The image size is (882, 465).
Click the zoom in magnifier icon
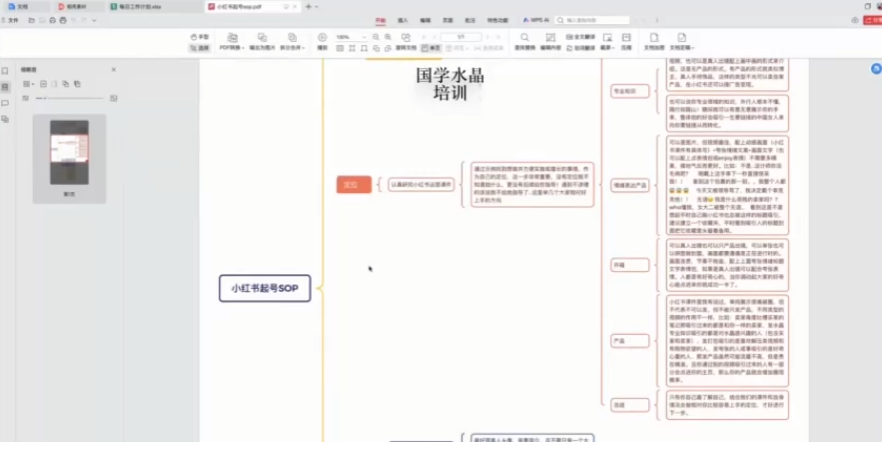(388, 37)
